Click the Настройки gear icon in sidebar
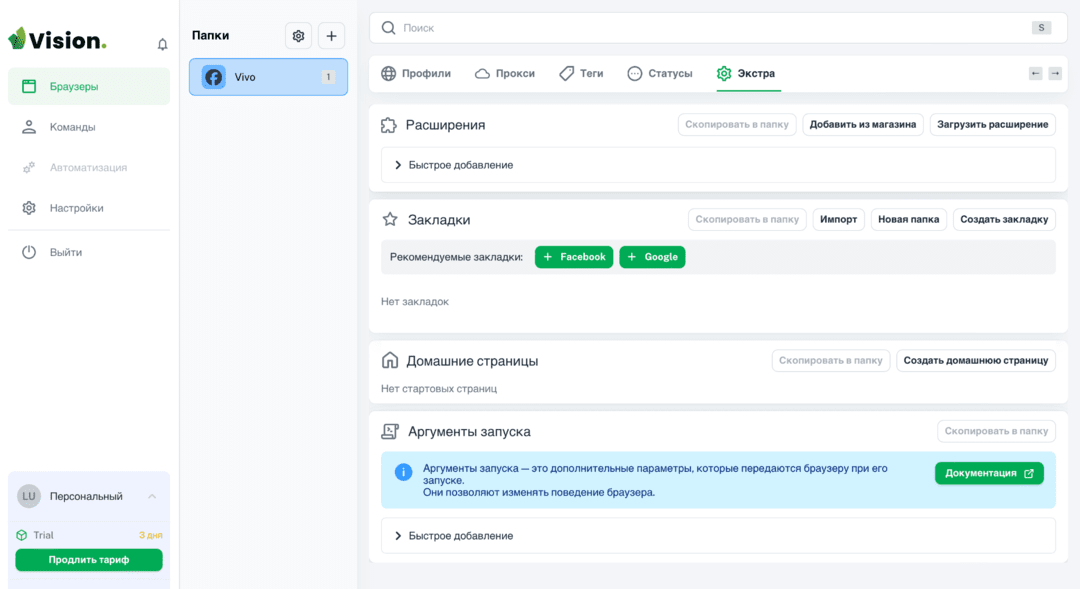Image resolution: width=1080 pixels, height=589 pixels. 29,208
